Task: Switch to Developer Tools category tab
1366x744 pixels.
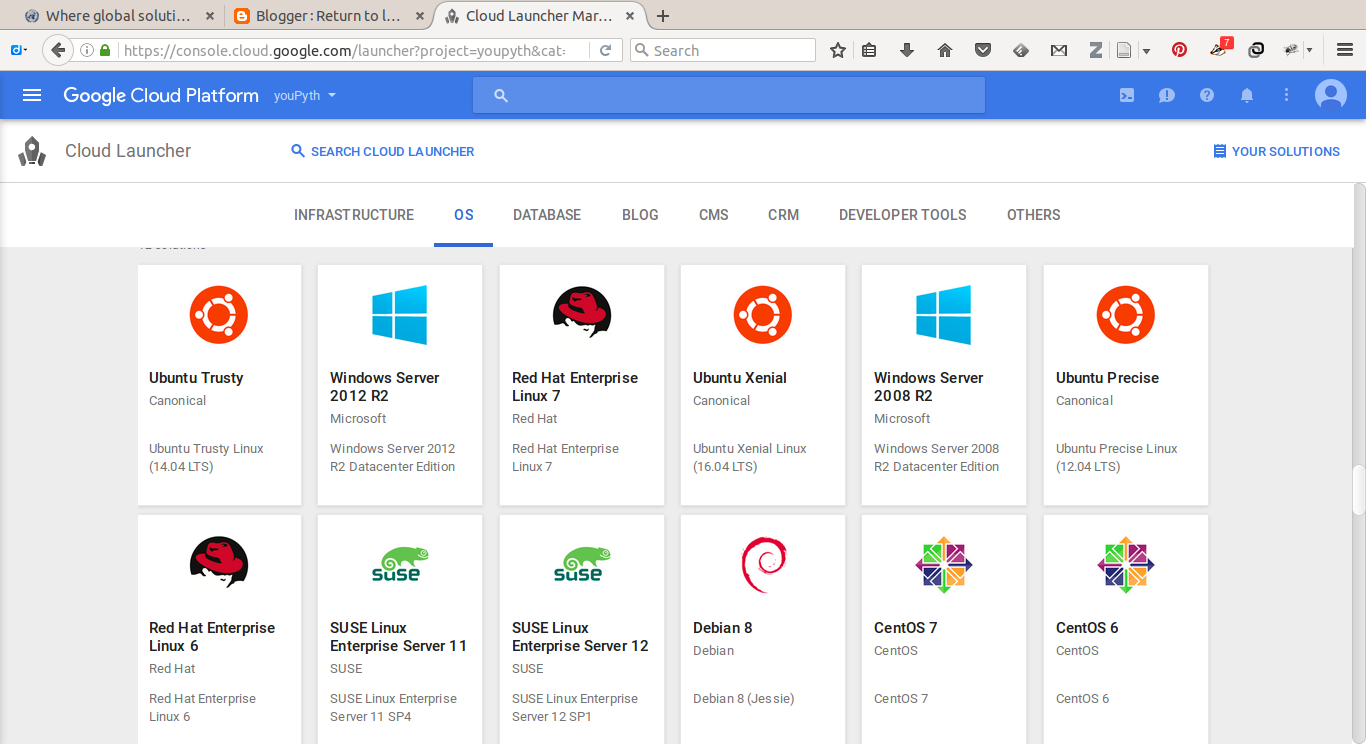Action: click(x=903, y=215)
